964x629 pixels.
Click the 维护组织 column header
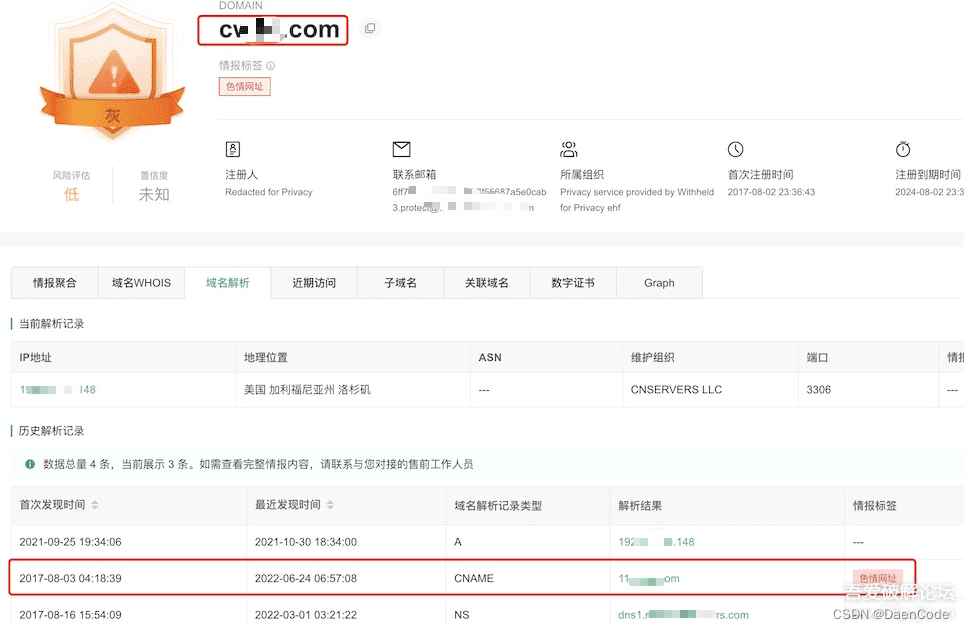[652, 357]
